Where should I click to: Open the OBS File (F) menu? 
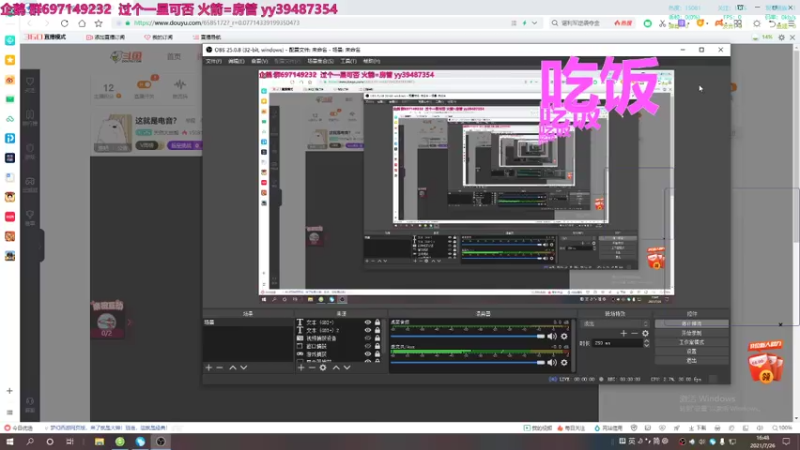click(x=214, y=61)
